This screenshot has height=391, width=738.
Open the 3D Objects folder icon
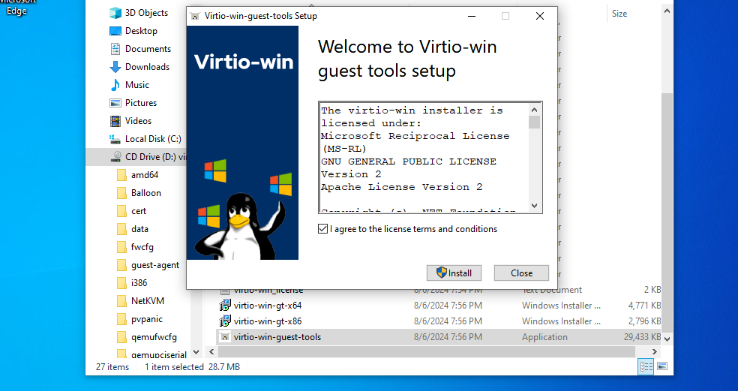(115, 13)
